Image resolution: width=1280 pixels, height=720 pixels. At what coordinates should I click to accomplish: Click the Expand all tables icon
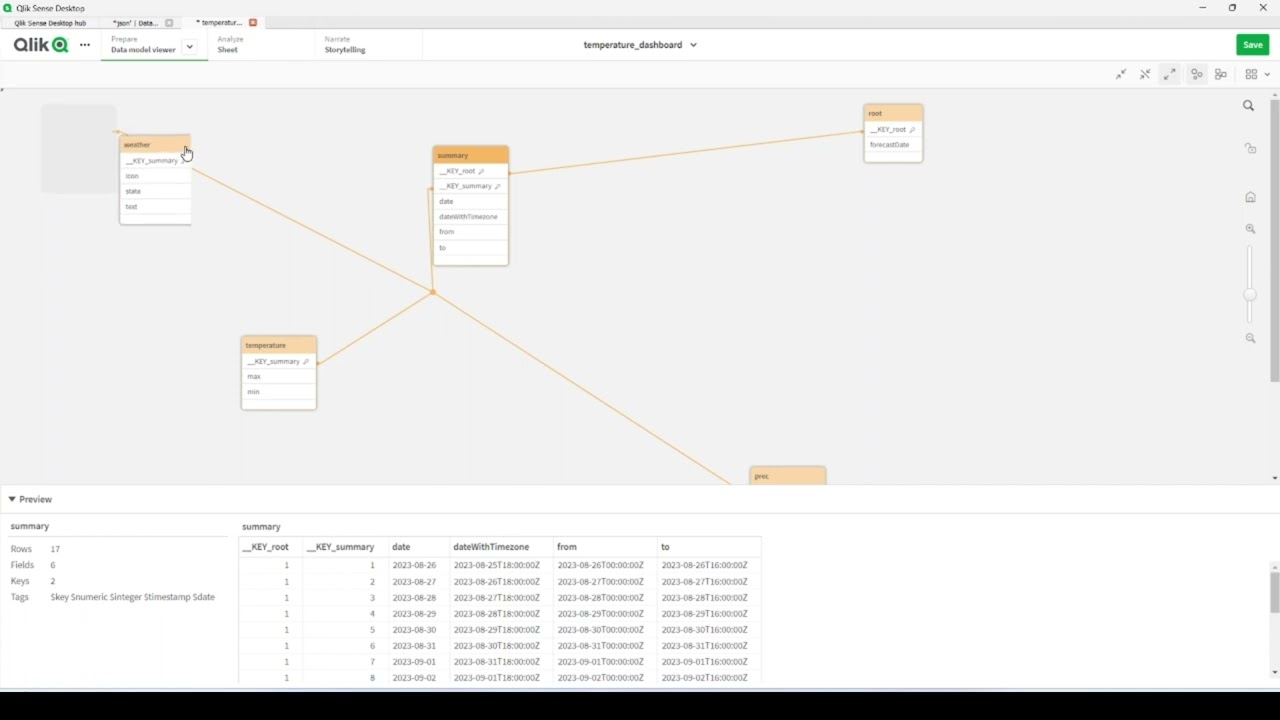point(1169,74)
